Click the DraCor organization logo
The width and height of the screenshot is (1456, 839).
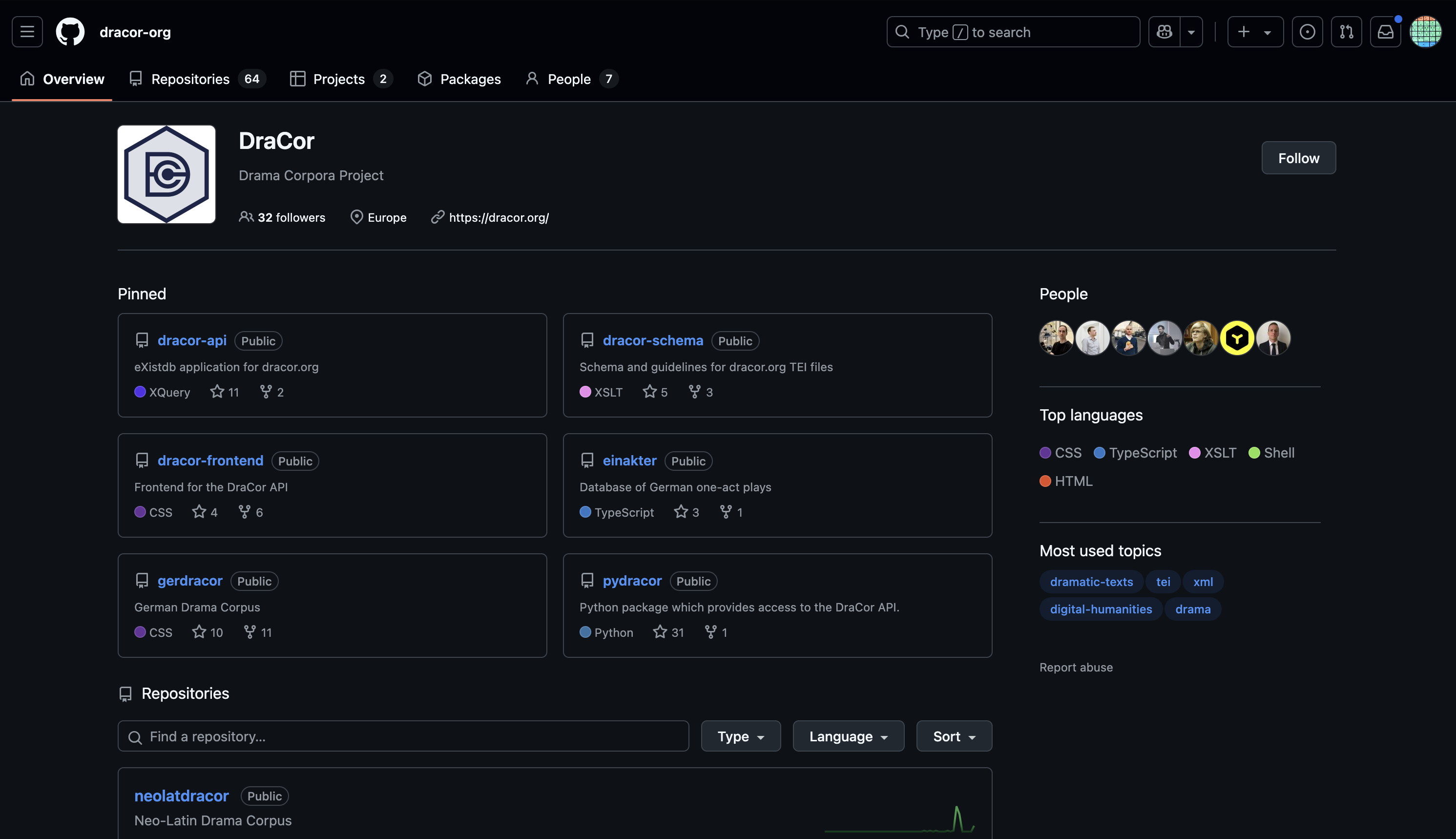point(166,174)
